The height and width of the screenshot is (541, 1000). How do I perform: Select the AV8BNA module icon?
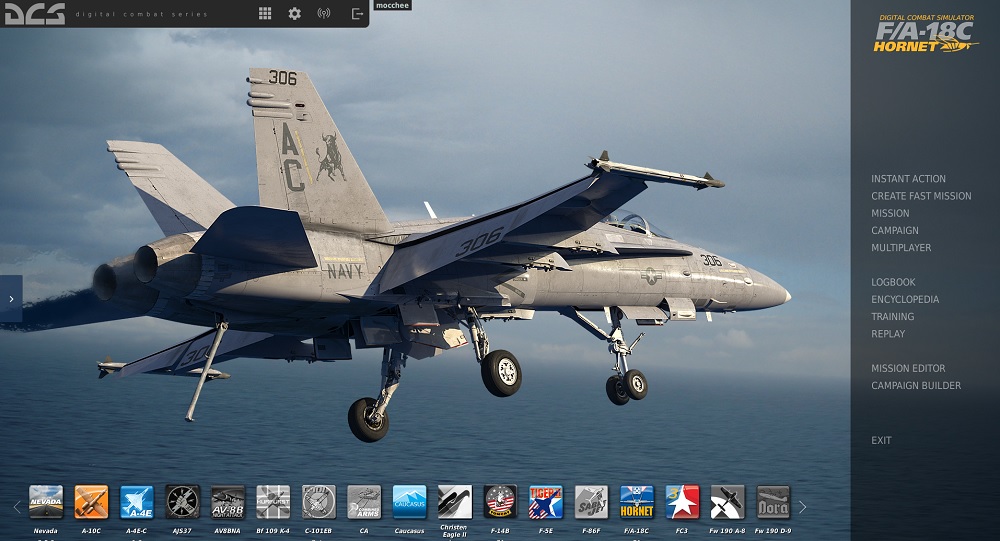pyautogui.click(x=228, y=502)
